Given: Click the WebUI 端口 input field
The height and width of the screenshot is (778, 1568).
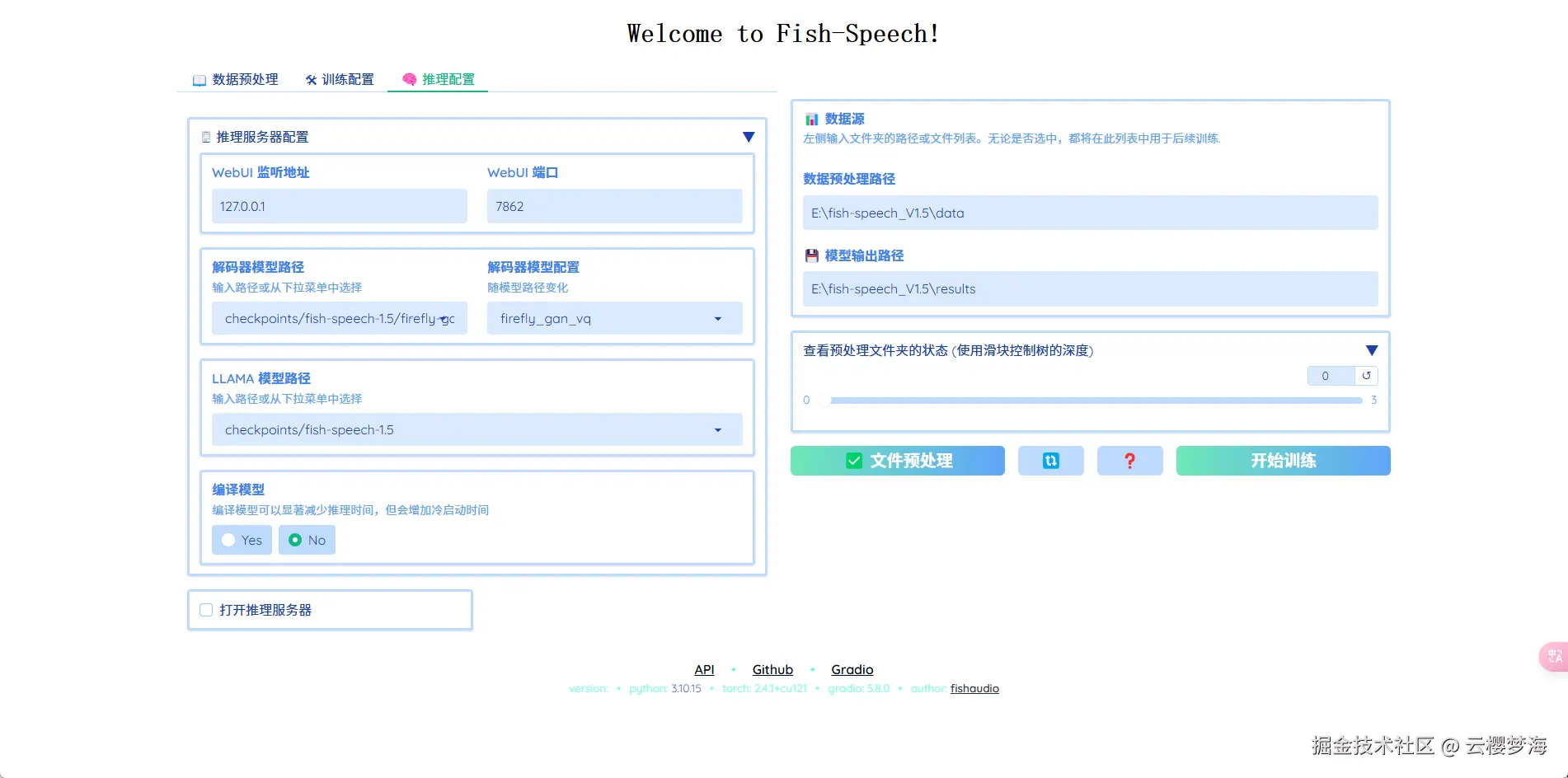Looking at the screenshot, I should (x=613, y=206).
